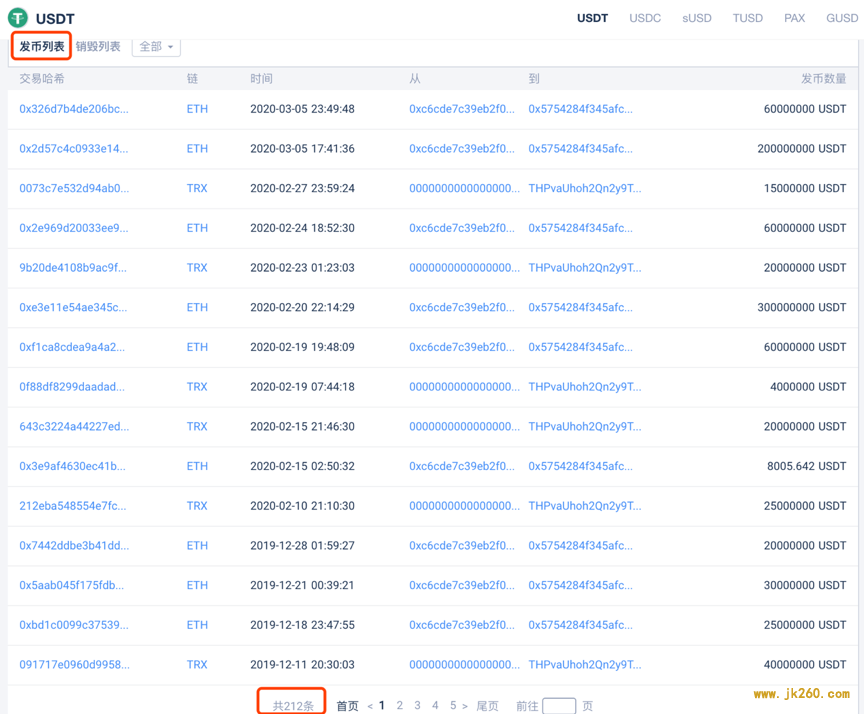Click the 链 column header
Screen dimensions: 864x714
[x=192, y=79]
